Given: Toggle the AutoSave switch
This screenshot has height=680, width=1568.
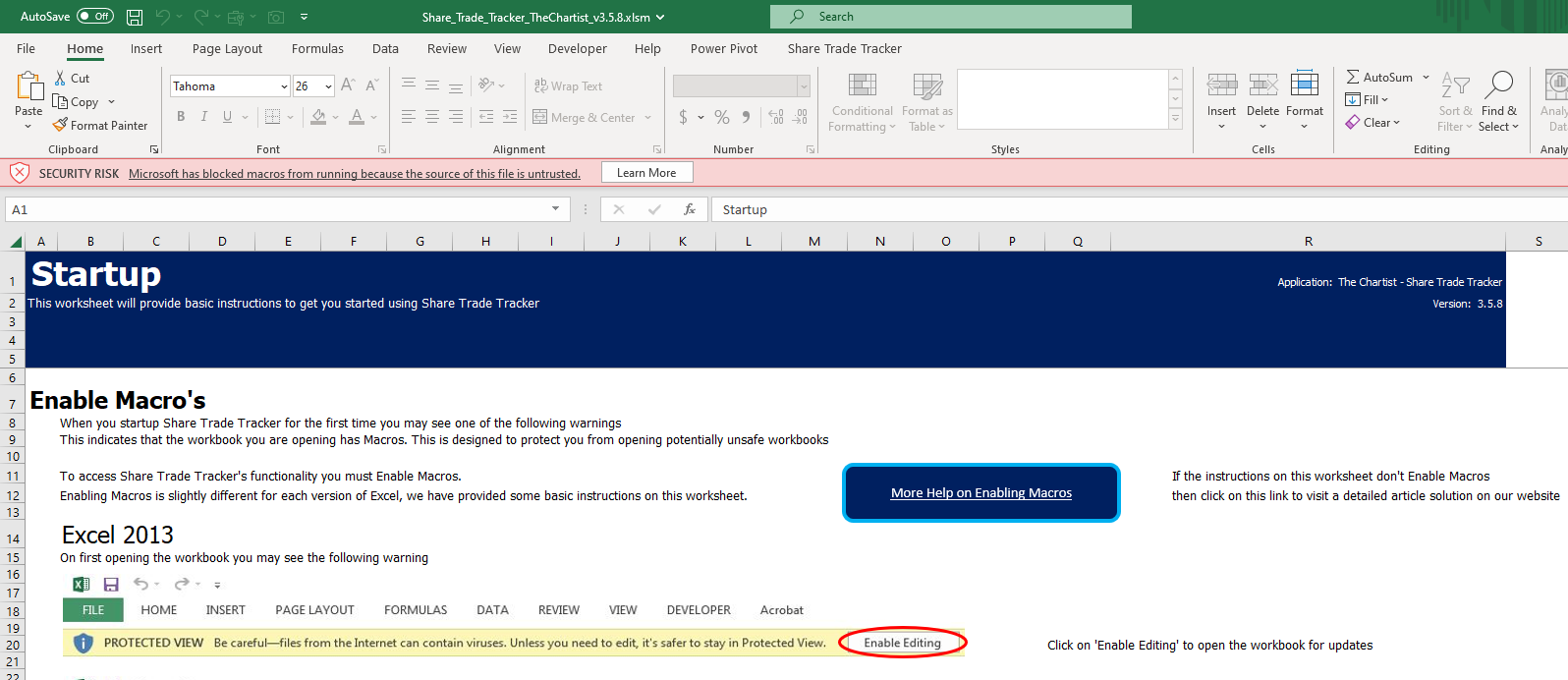Looking at the screenshot, I should (95, 17).
